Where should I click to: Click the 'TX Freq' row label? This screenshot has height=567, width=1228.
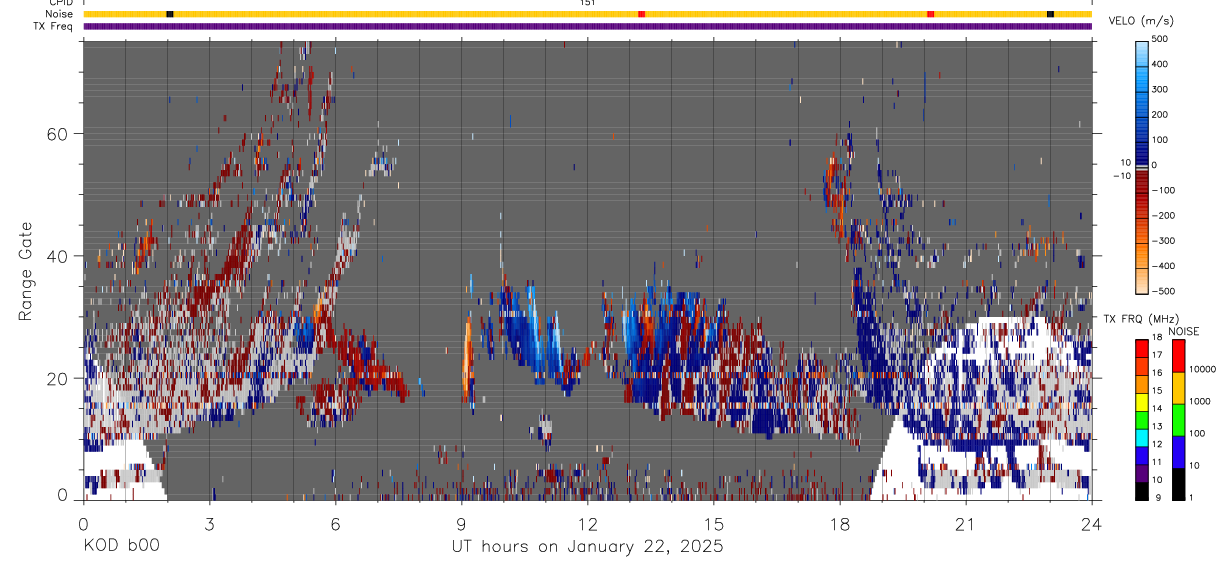point(53,26)
